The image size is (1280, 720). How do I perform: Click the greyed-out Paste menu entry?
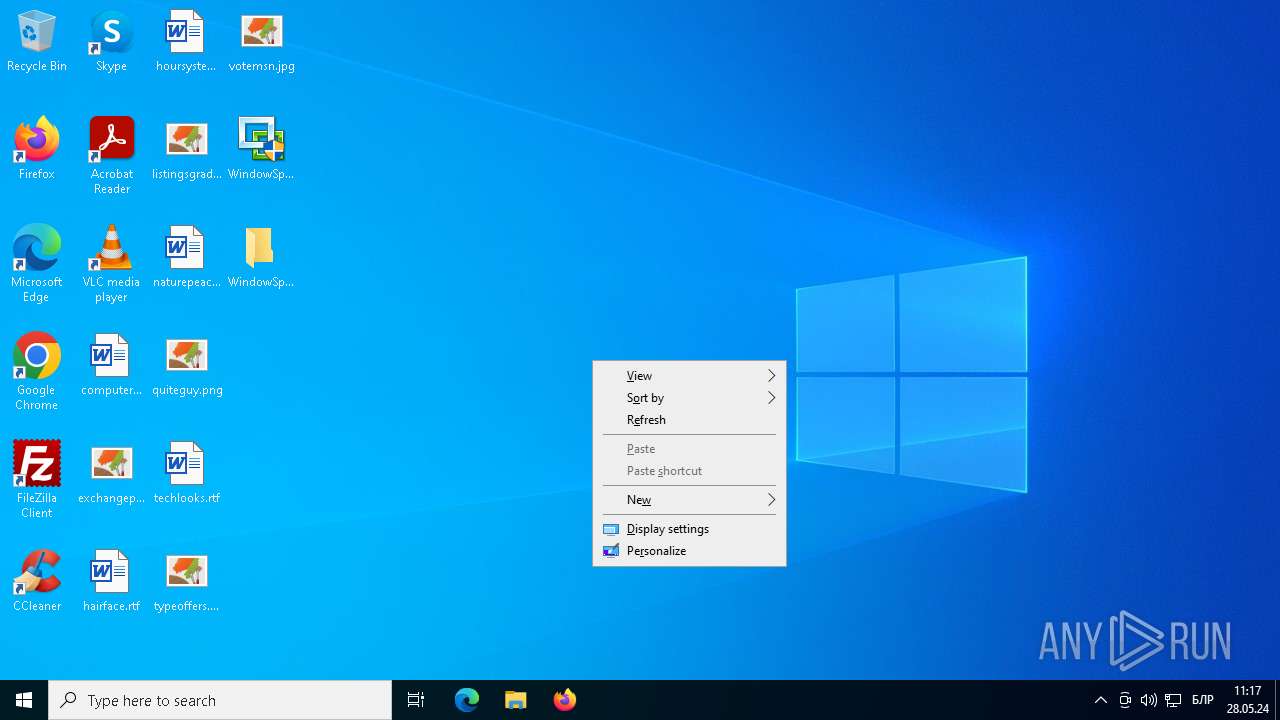click(689, 449)
